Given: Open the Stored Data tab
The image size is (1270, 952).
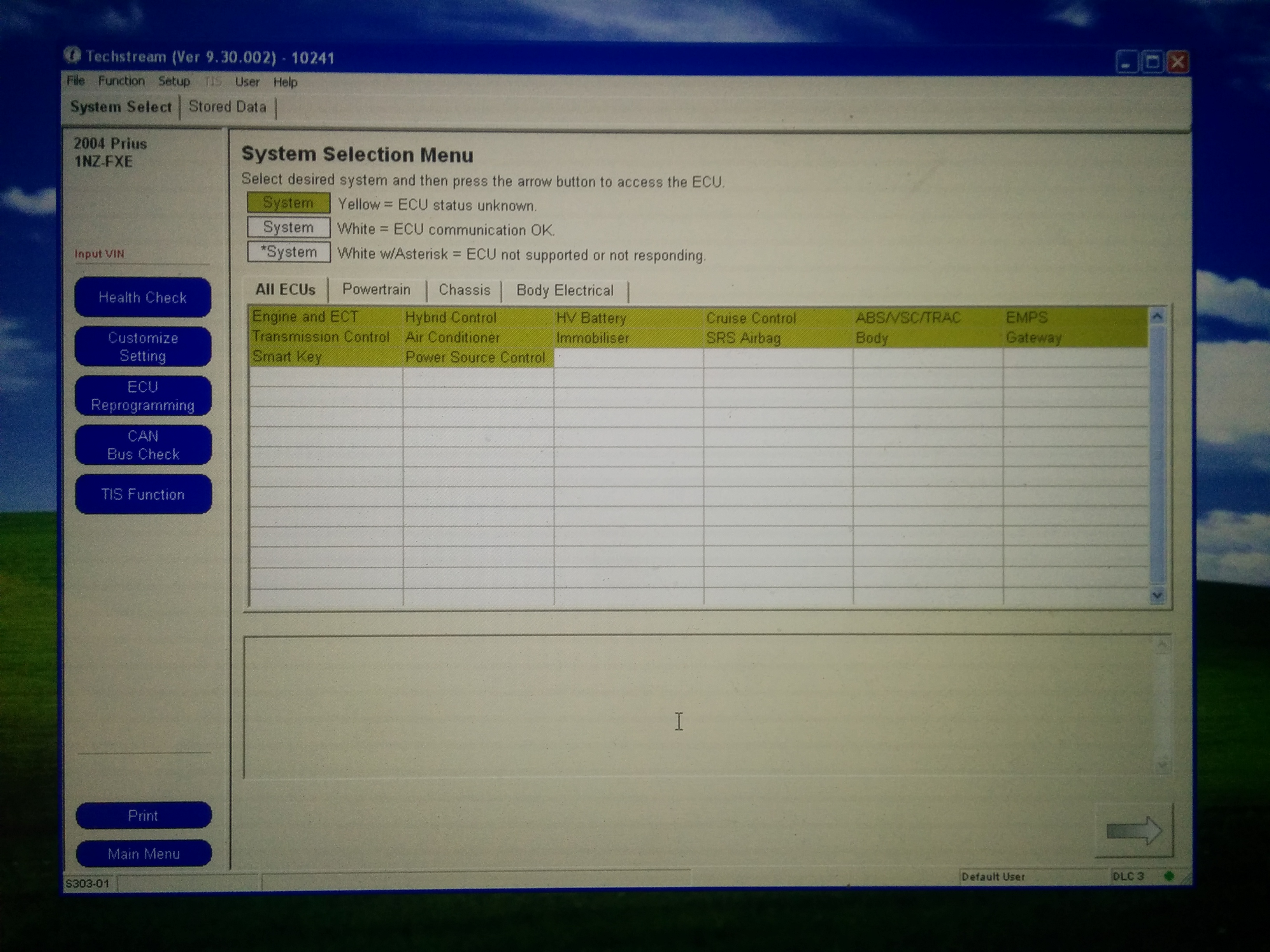Looking at the screenshot, I should tap(227, 107).
